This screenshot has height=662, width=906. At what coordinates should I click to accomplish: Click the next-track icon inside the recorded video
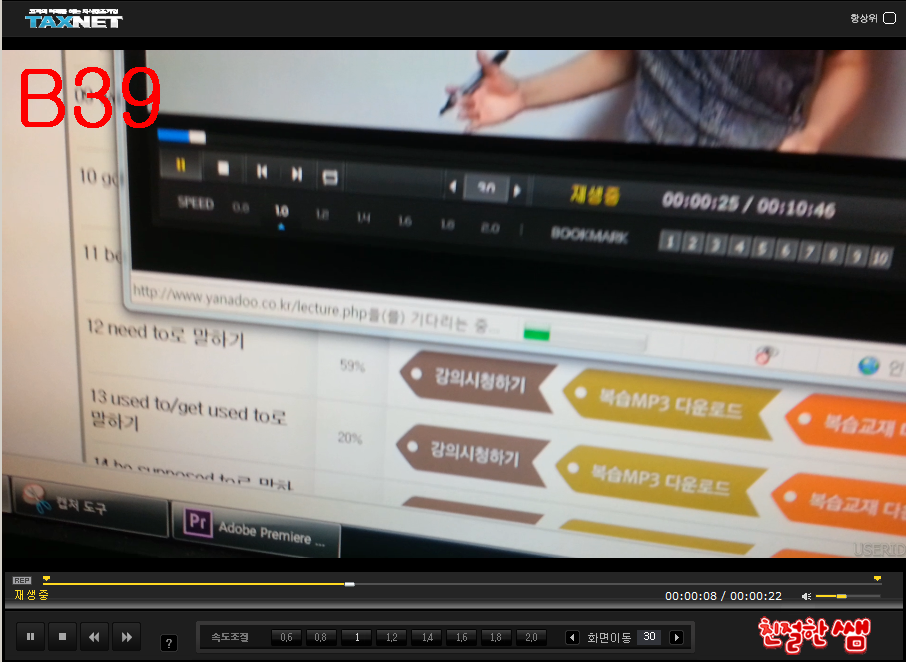pos(296,174)
